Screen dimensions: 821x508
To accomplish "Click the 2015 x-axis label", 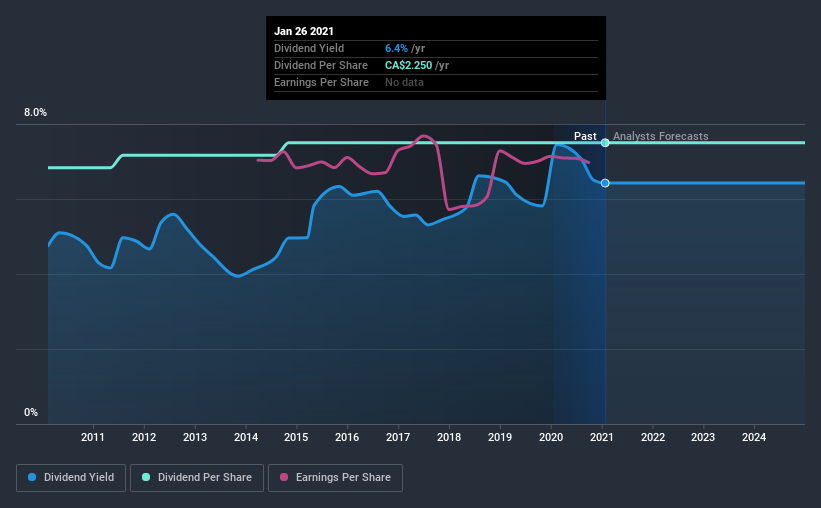I will coord(296,437).
